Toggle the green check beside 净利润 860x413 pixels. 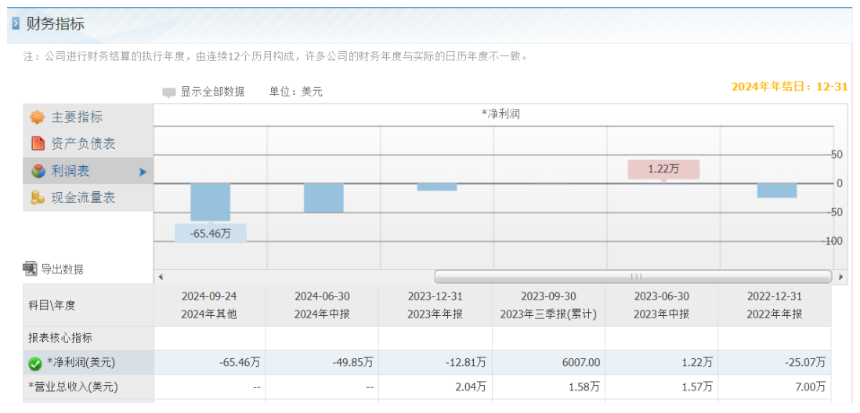tap(35, 363)
